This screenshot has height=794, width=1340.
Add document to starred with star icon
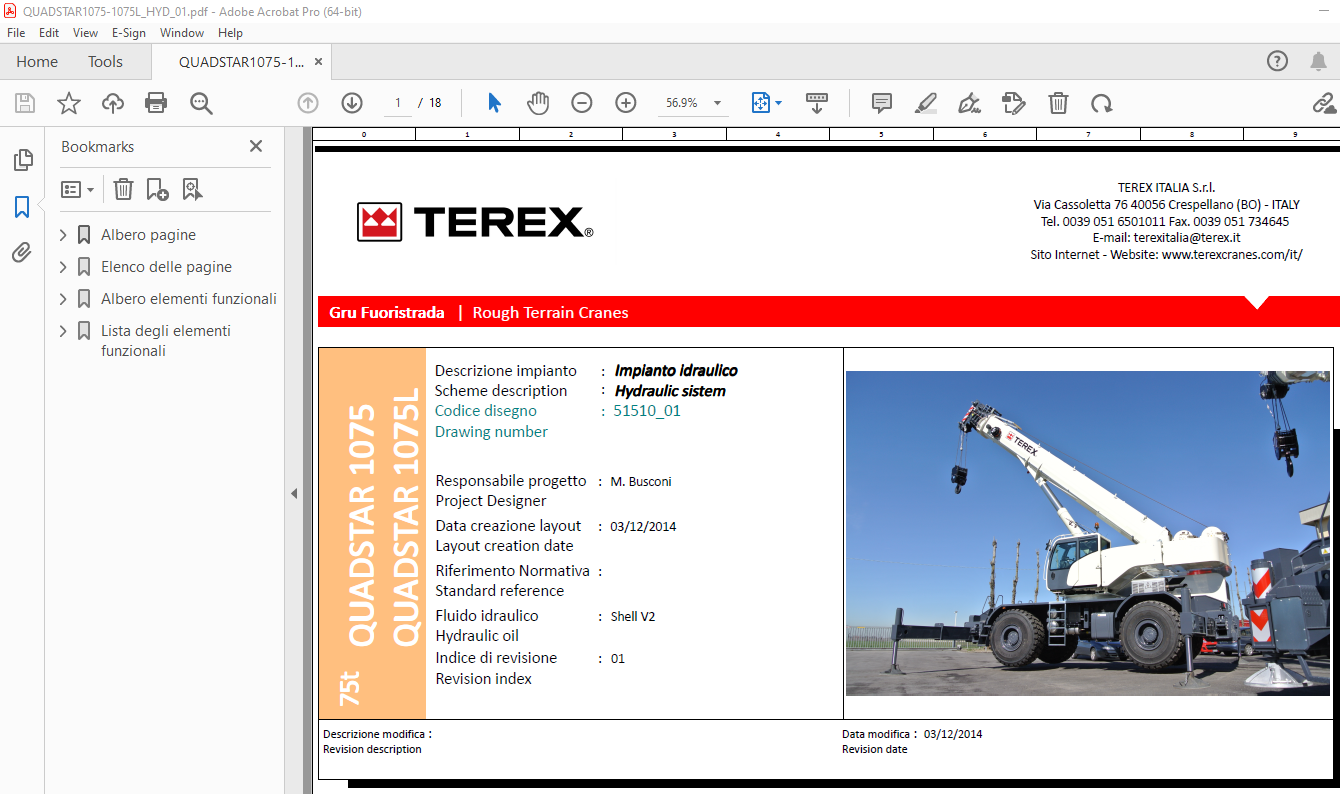(x=68, y=103)
